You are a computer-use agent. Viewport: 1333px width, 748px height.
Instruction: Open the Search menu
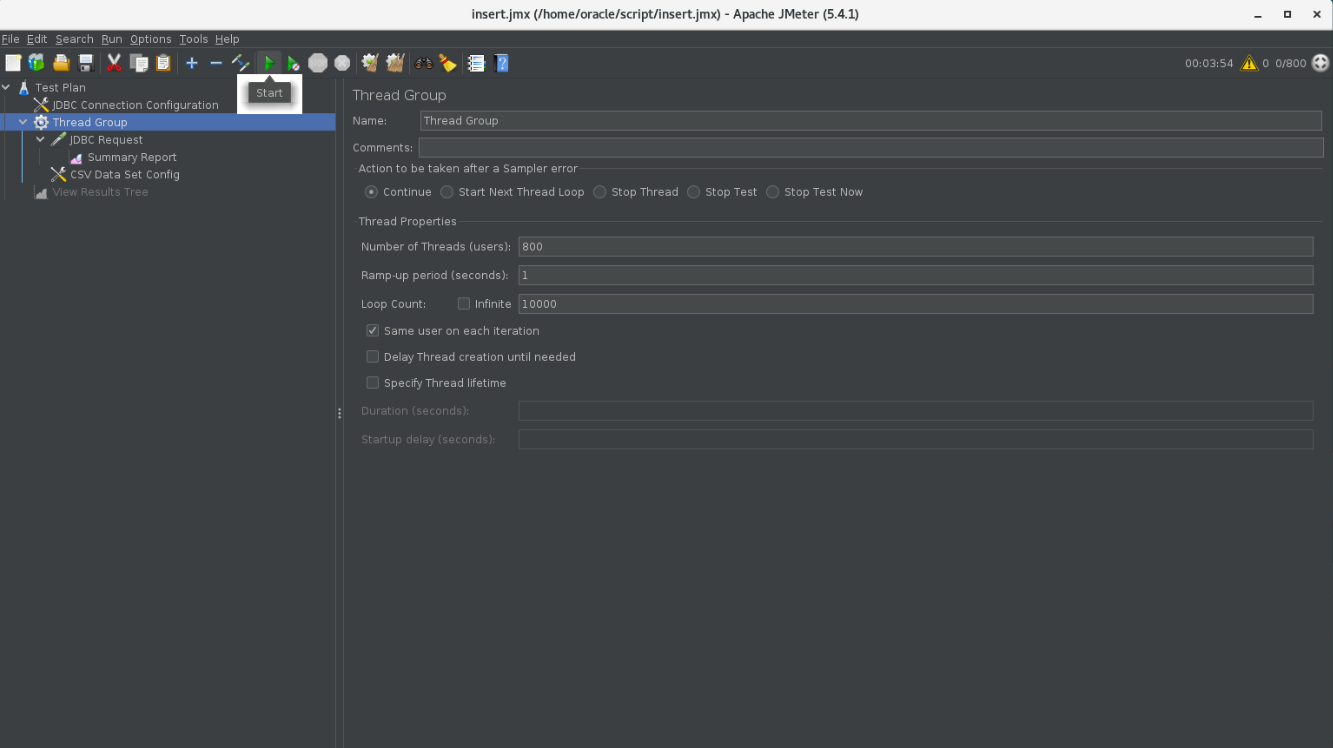74,39
